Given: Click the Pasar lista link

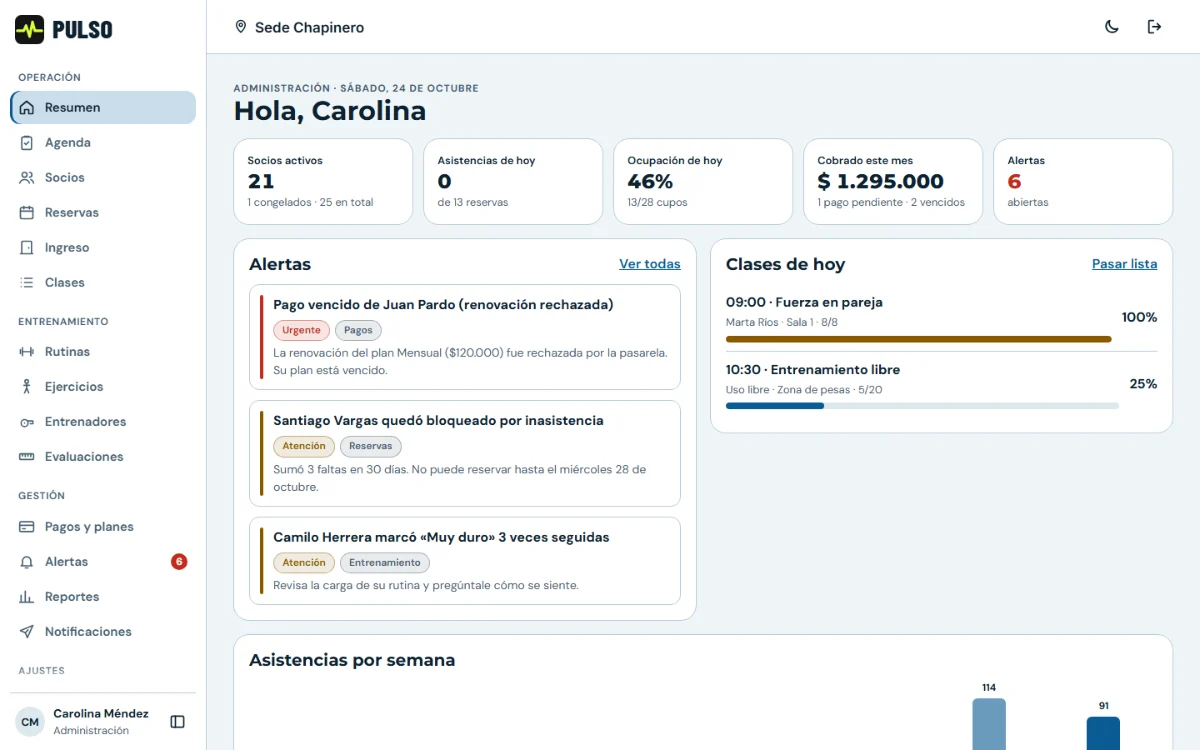Looking at the screenshot, I should click(1125, 264).
